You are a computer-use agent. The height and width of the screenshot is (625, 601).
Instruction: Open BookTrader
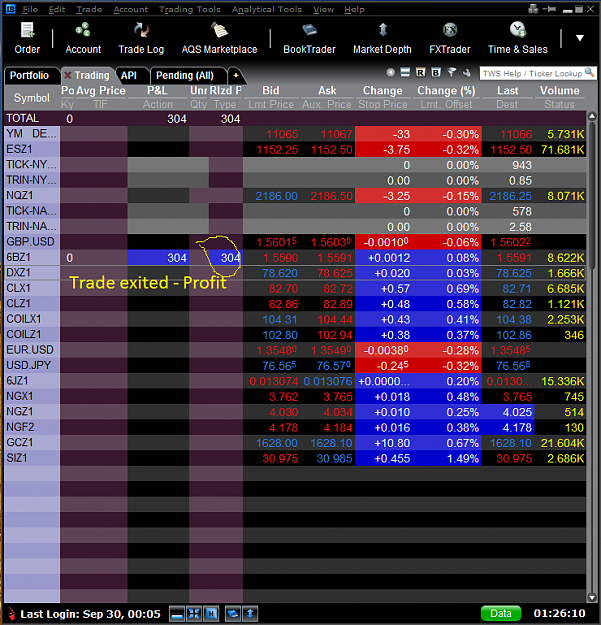(x=309, y=39)
